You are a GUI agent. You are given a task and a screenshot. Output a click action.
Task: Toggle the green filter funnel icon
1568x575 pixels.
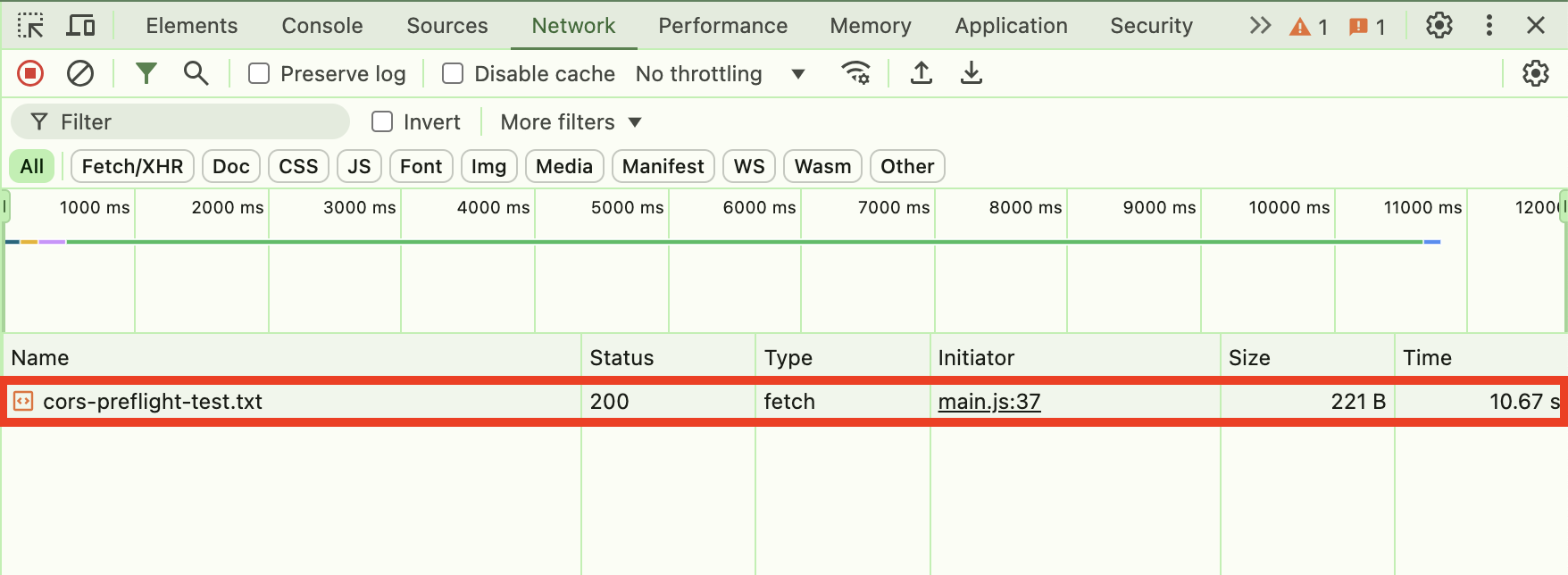pos(146,73)
